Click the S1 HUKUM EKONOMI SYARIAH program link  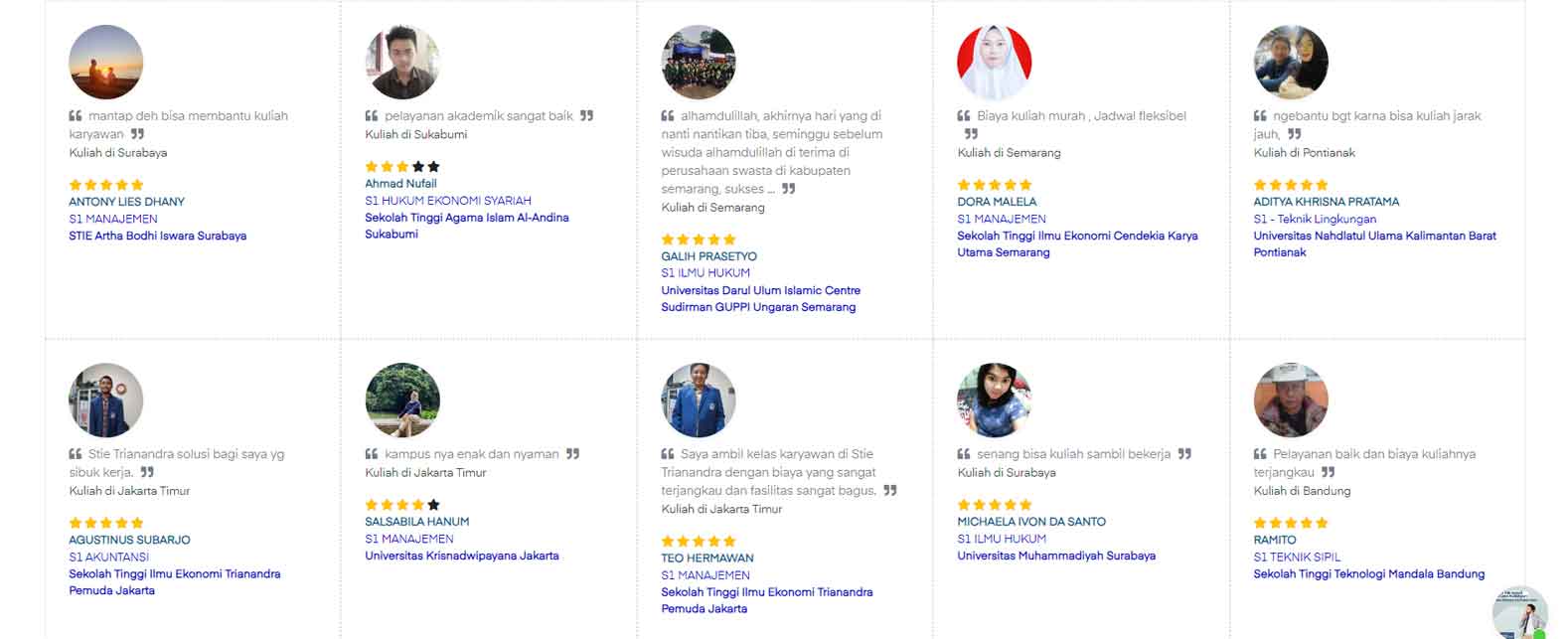point(448,201)
